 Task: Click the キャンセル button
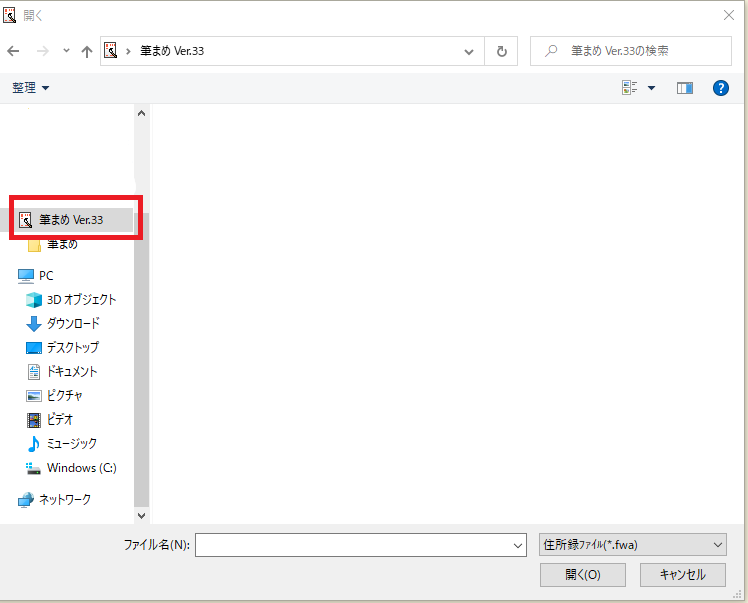[683, 575]
